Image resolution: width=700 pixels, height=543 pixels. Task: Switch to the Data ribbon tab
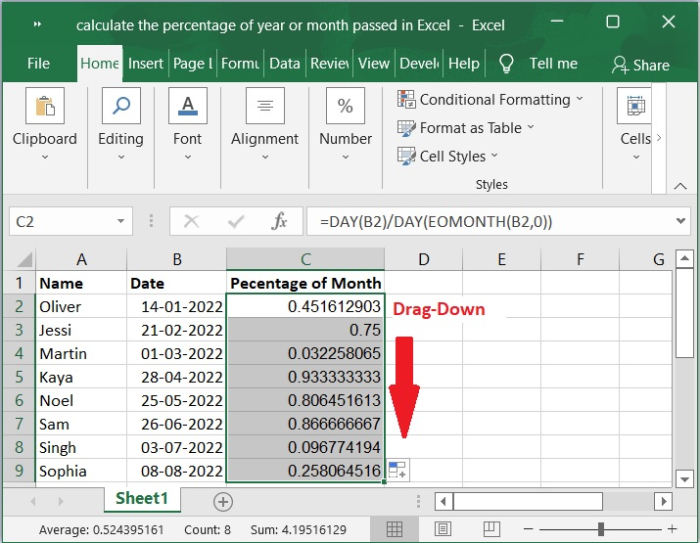pyautogui.click(x=284, y=63)
